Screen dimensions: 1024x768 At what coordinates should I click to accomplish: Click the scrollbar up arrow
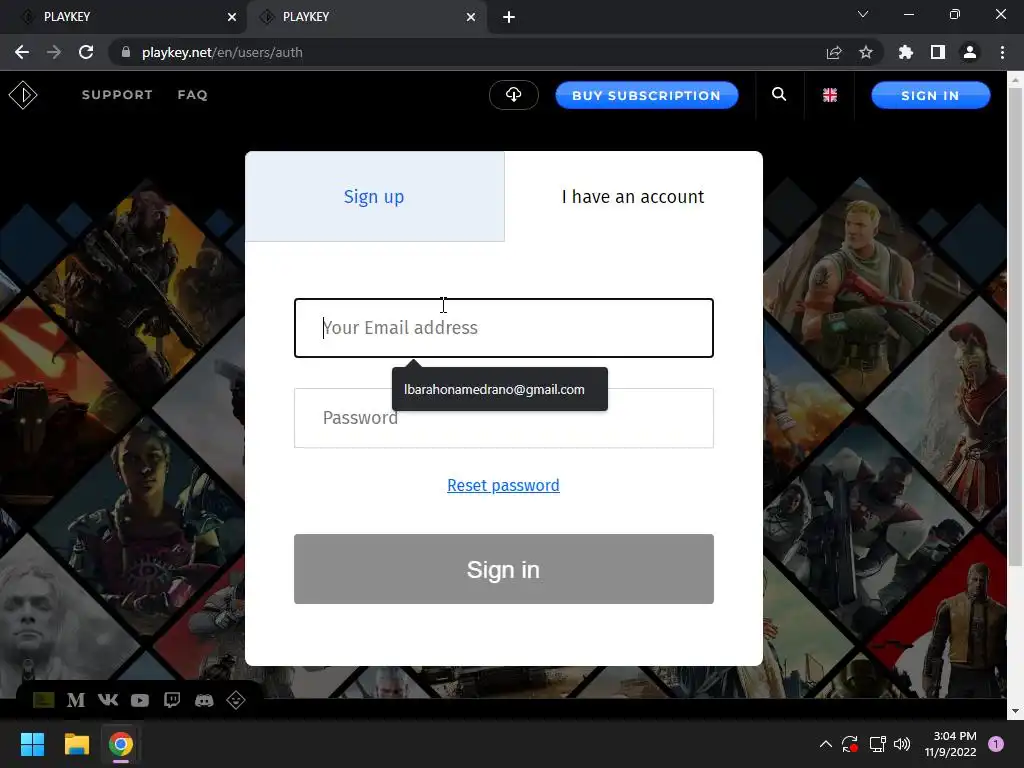(1015, 80)
